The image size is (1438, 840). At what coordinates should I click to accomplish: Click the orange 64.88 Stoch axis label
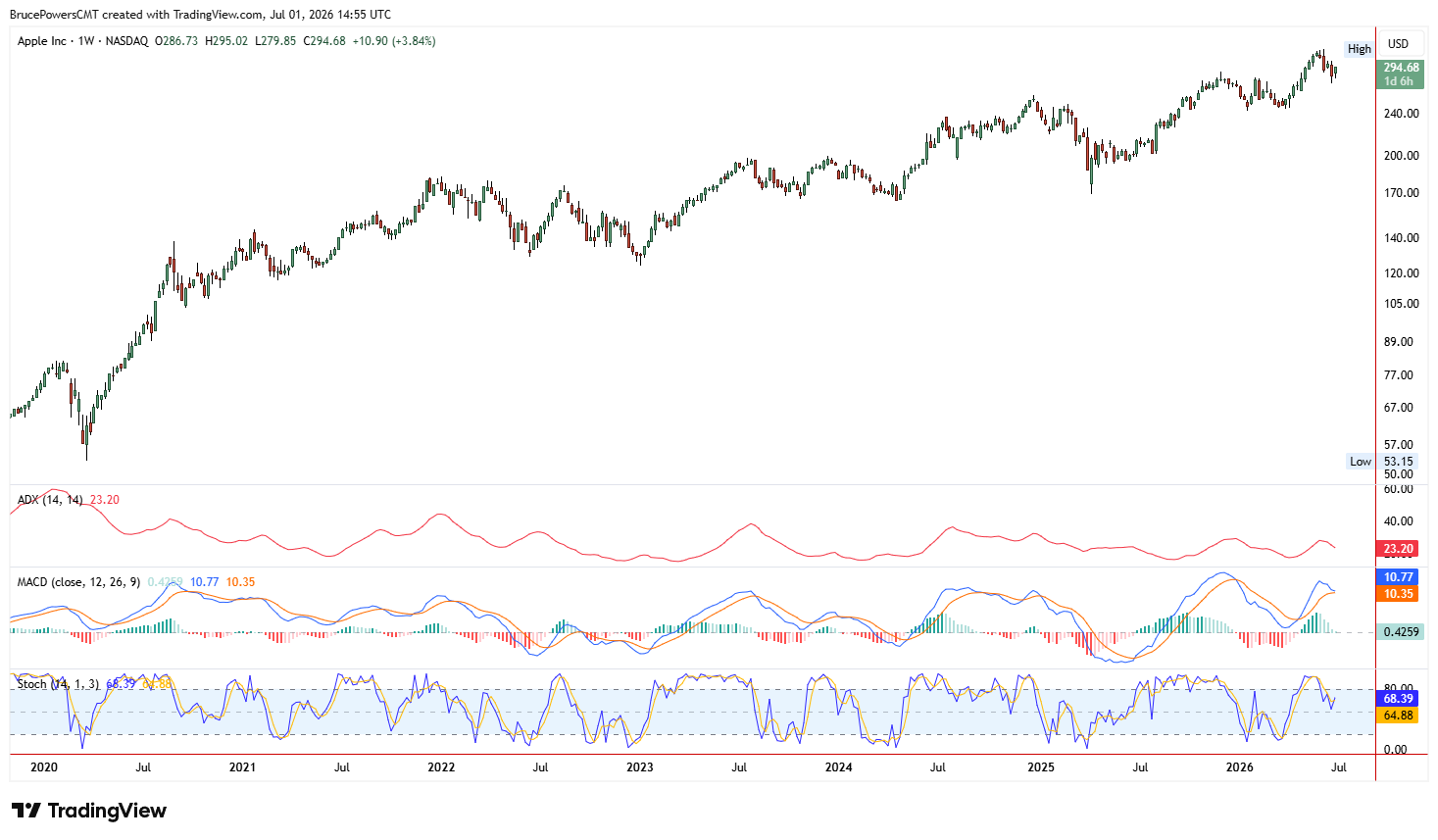tap(1398, 716)
